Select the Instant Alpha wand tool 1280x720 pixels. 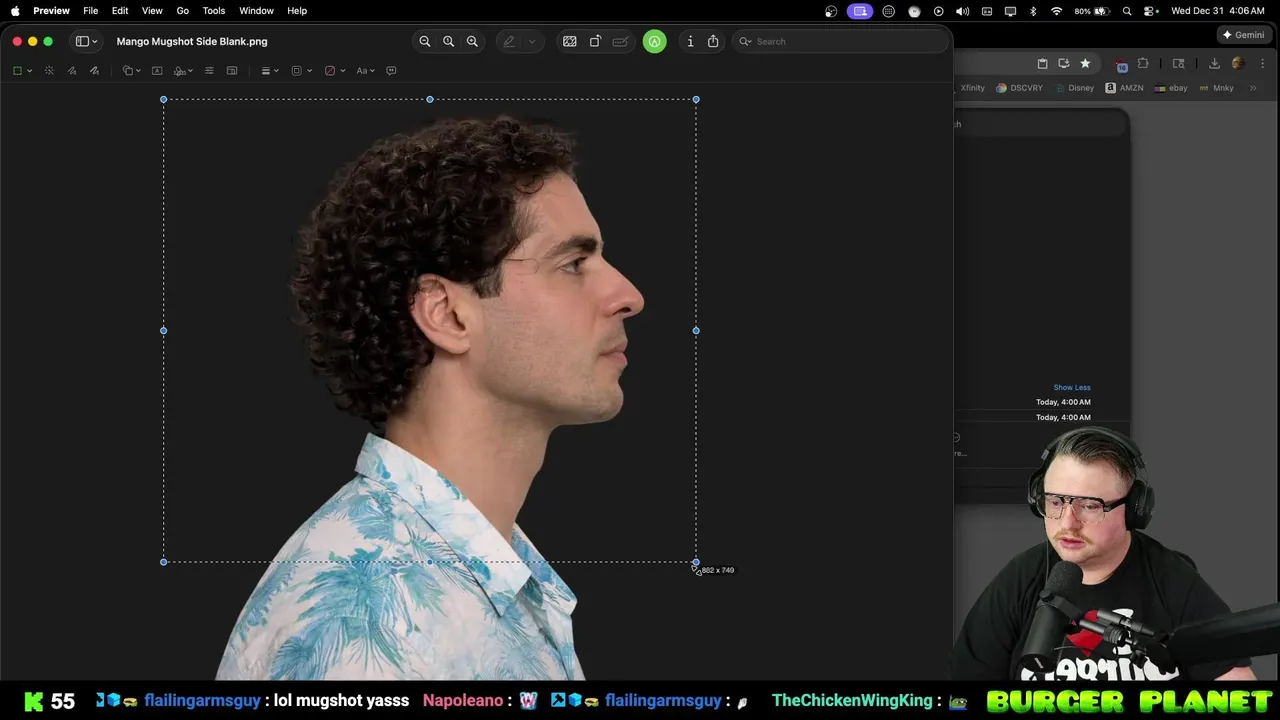pos(49,71)
